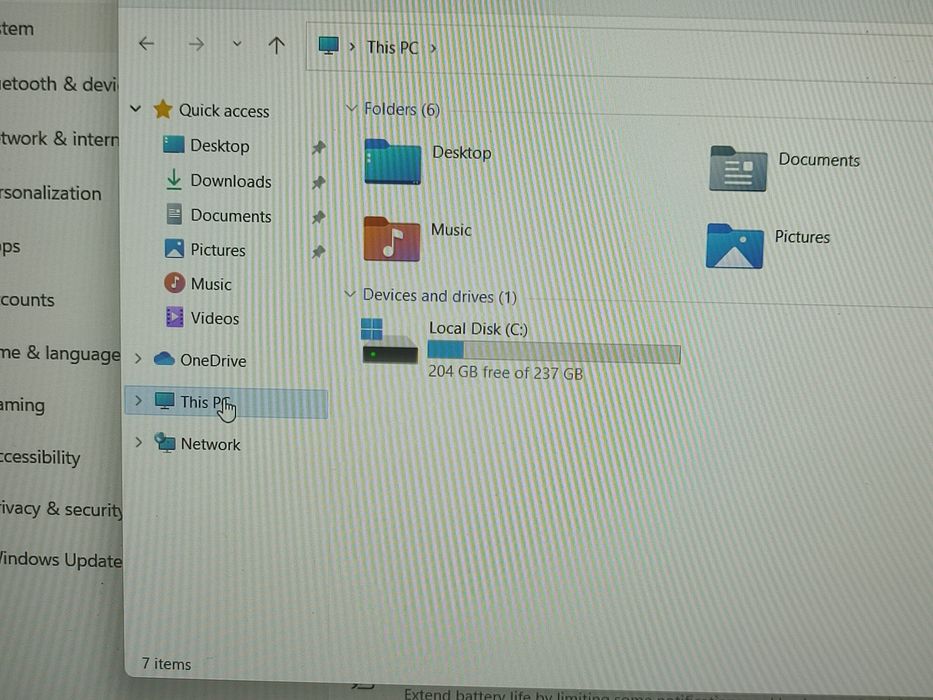Select the Local Disk (C:) drive icon
Image resolution: width=933 pixels, height=700 pixels.
click(390, 340)
